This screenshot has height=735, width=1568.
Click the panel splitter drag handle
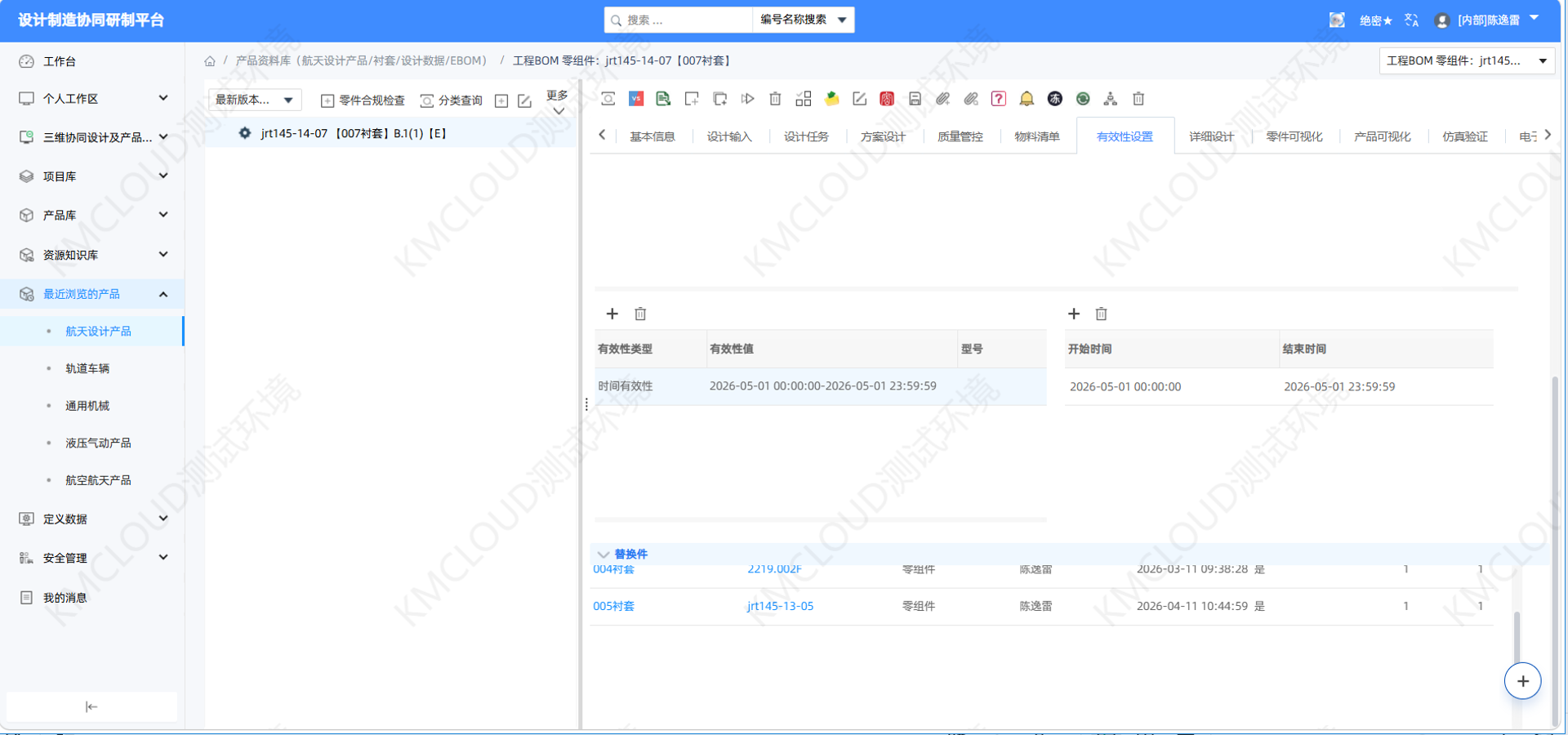pyautogui.click(x=586, y=404)
